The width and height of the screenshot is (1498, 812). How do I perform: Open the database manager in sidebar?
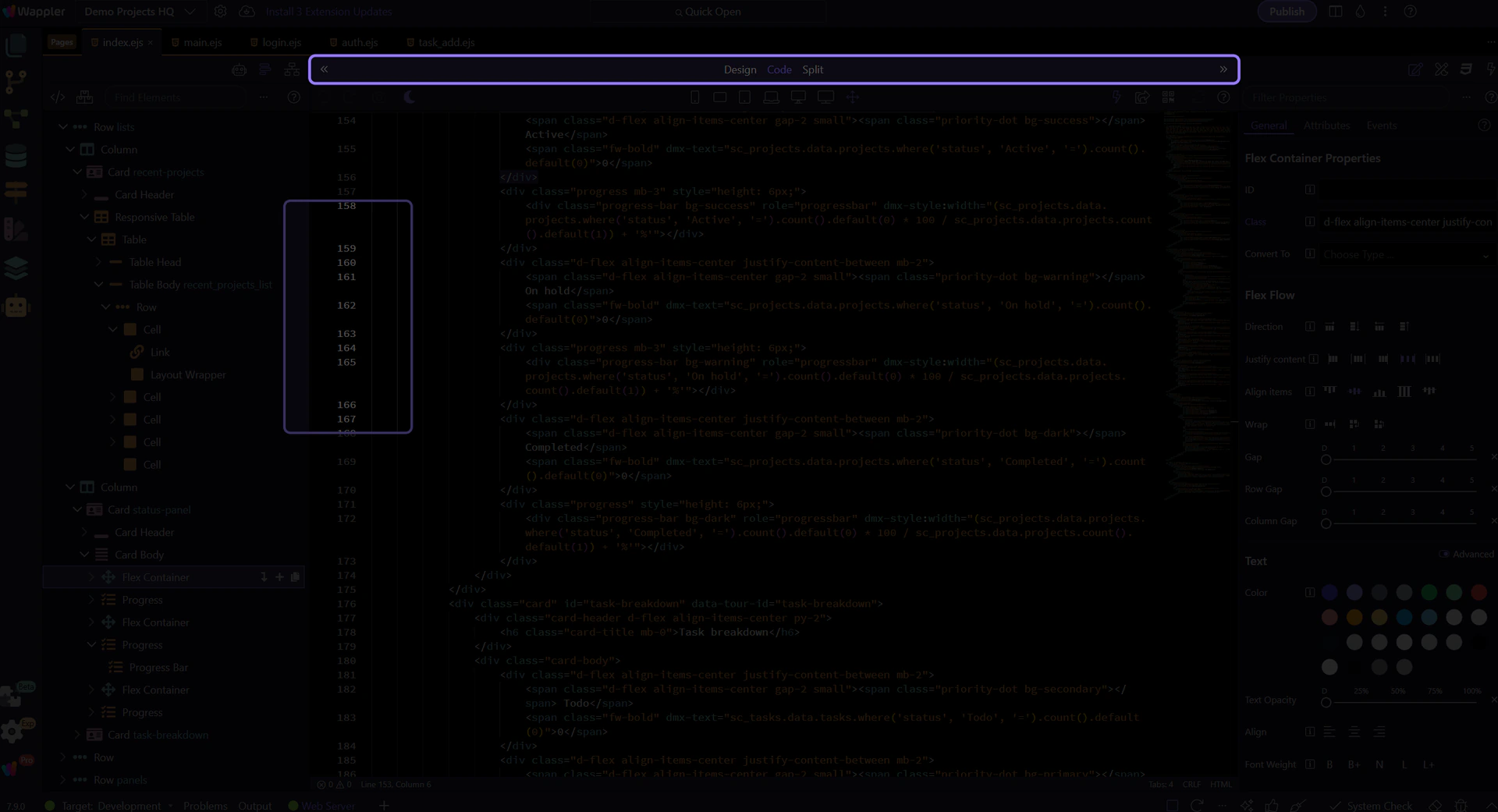click(x=16, y=156)
